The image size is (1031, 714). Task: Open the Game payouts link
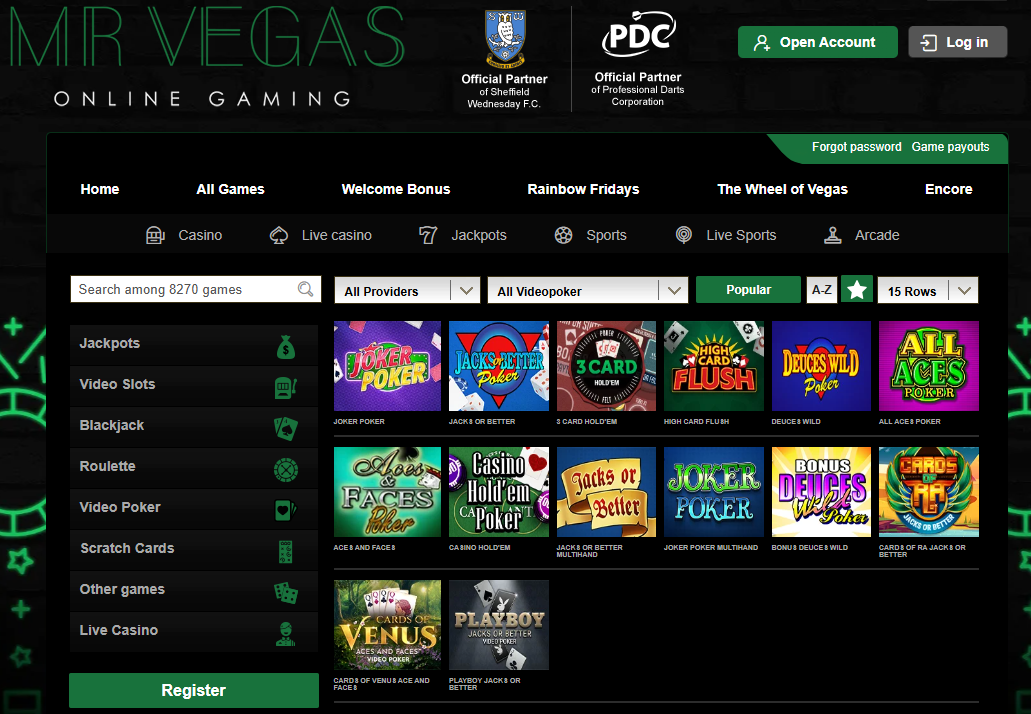tap(950, 147)
